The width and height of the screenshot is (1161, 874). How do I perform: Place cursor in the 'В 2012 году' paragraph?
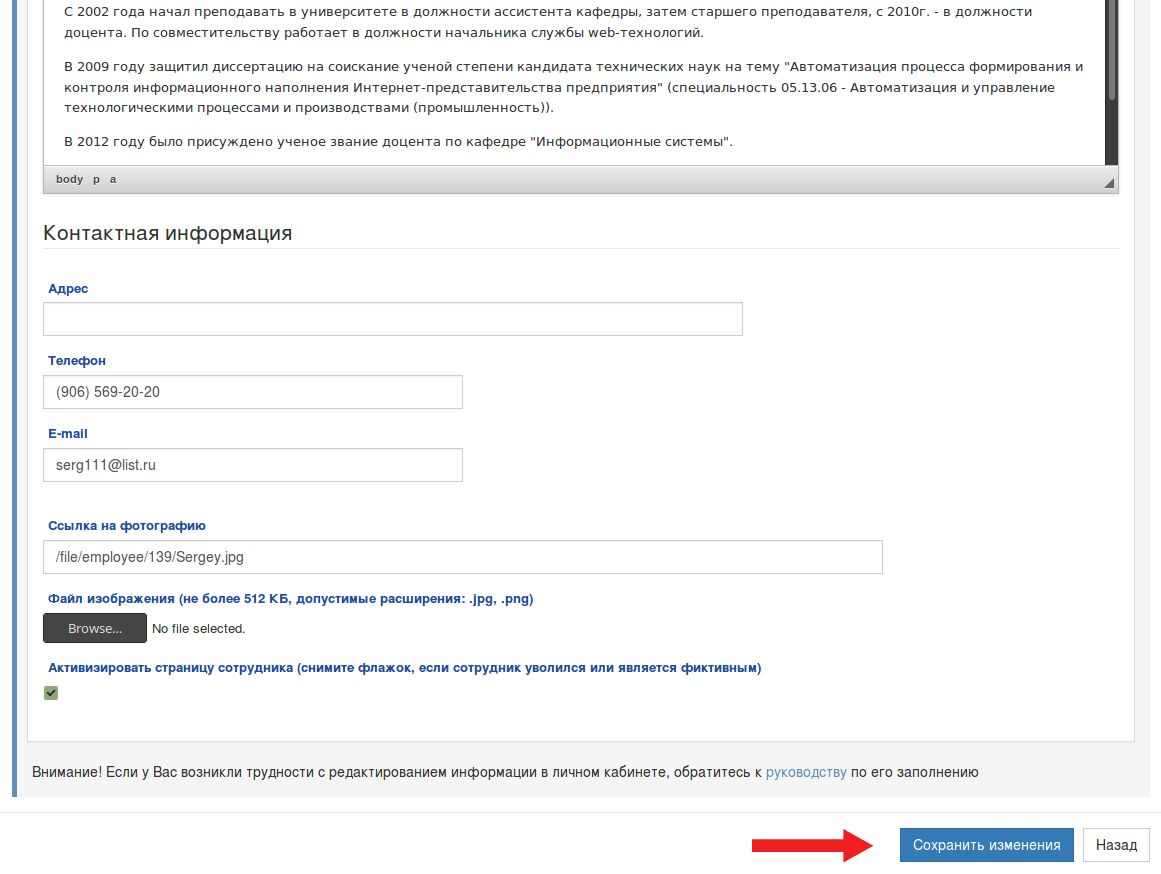pyautogui.click(x=398, y=142)
